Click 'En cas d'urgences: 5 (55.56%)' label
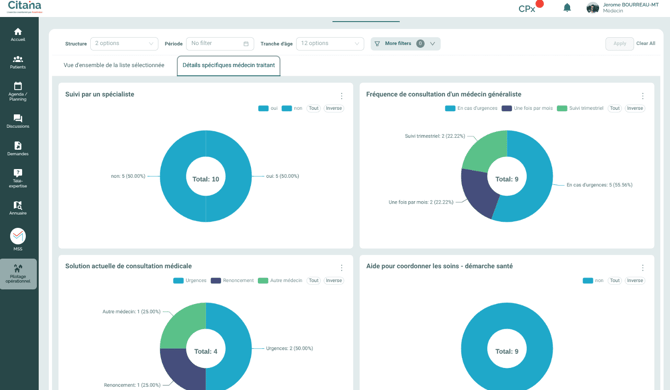Viewport: 670px width, 390px height. click(599, 185)
